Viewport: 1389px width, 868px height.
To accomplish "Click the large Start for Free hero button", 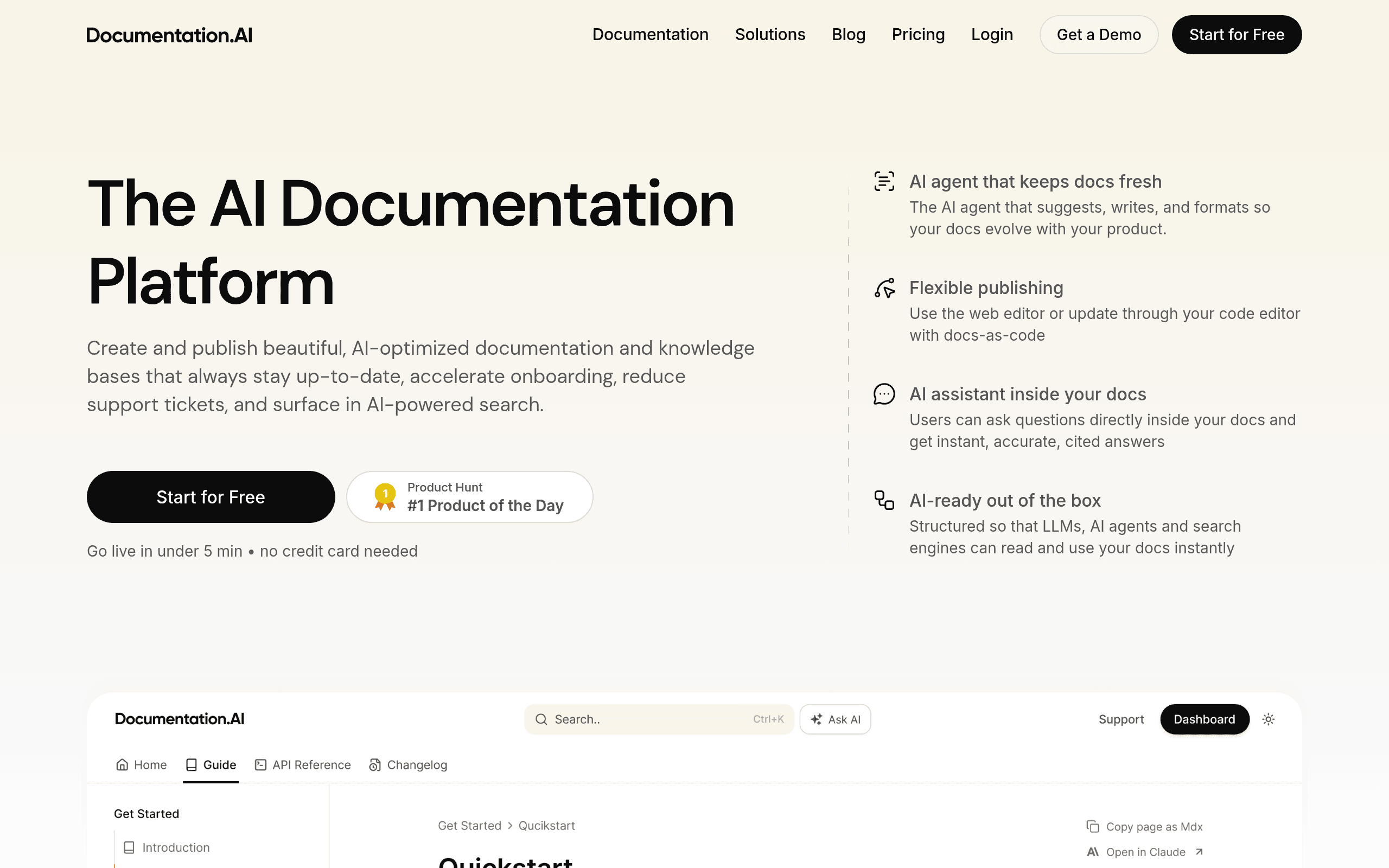I will point(211,497).
